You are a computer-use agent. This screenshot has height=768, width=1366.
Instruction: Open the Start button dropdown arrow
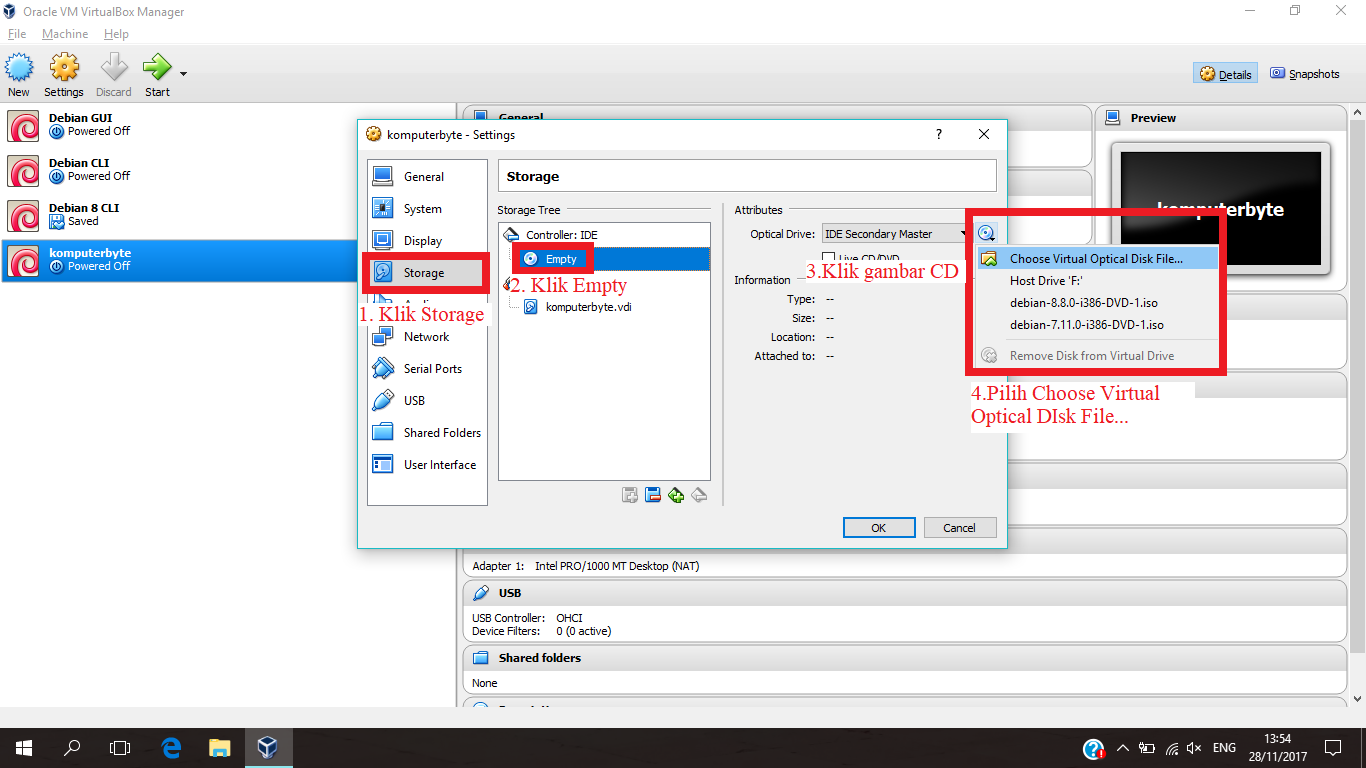183,74
